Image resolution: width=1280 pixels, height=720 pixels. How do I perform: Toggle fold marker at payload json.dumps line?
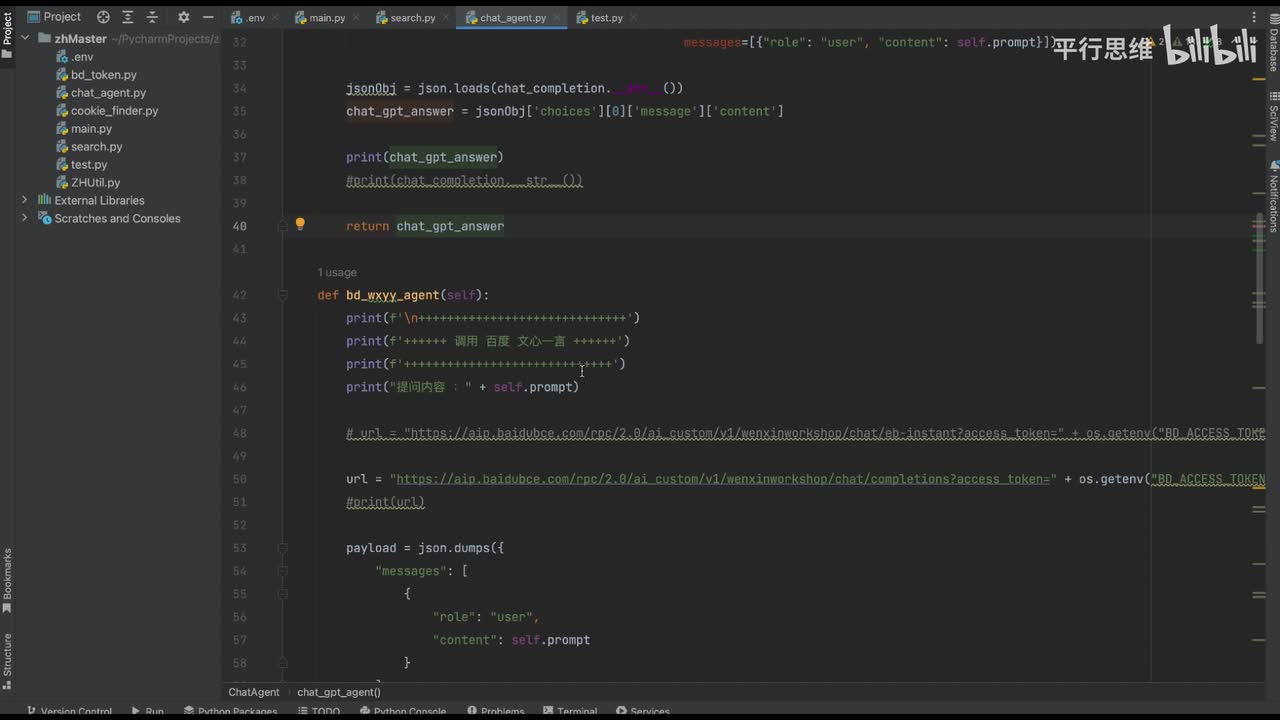pyautogui.click(x=283, y=548)
